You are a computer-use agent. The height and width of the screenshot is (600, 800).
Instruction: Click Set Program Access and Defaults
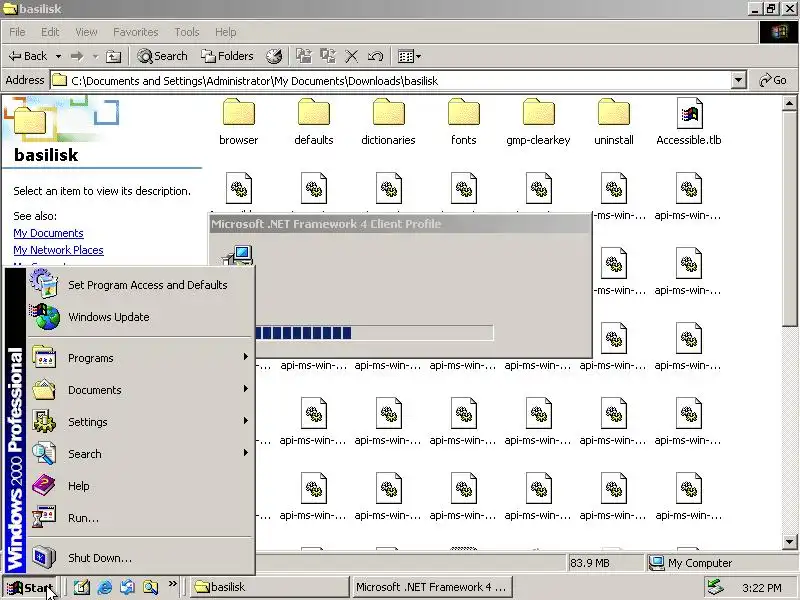coord(141,285)
